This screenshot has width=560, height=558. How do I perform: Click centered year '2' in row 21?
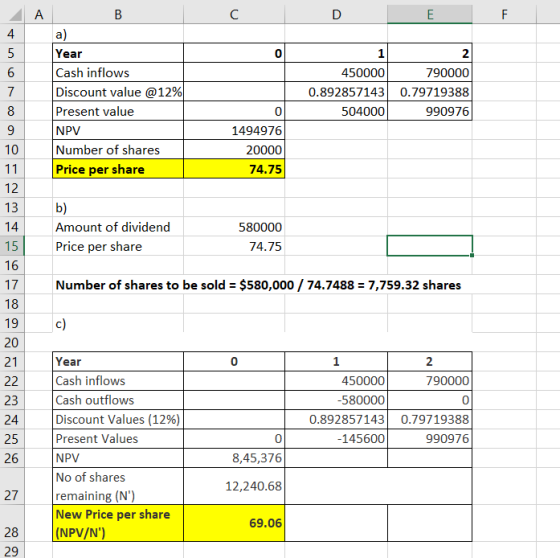pyautogui.click(x=430, y=362)
